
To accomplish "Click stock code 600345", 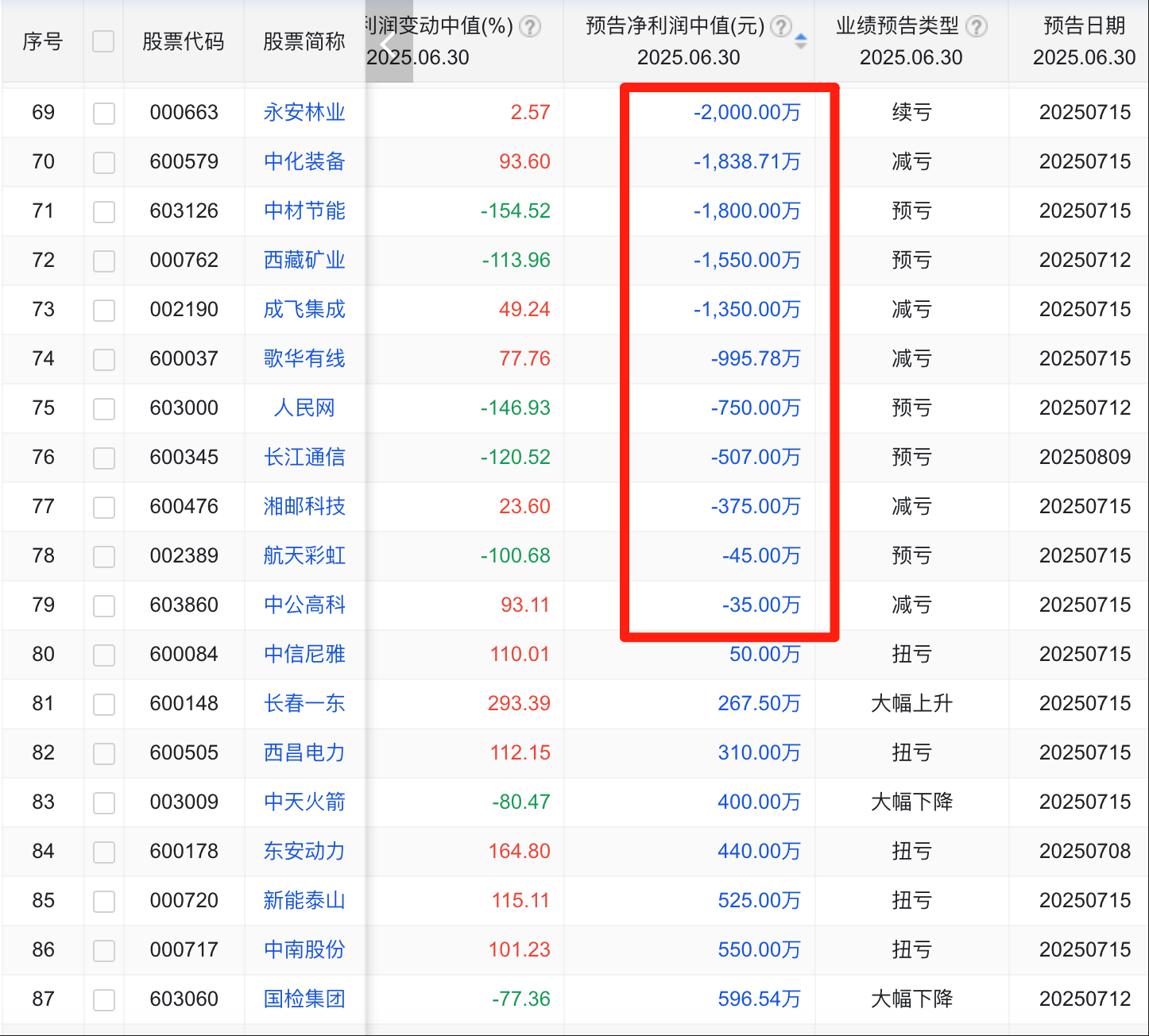I will pos(184,457).
